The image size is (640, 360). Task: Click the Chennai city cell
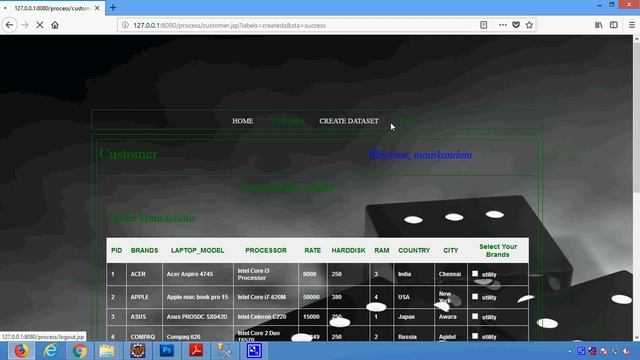450,274
